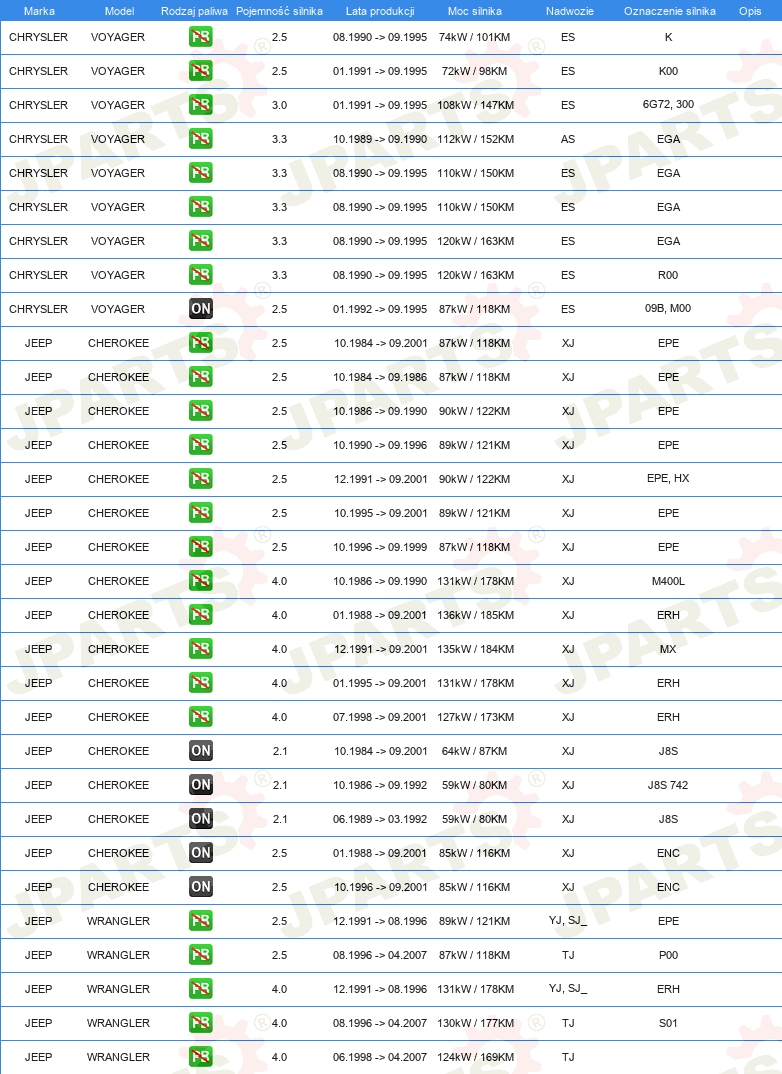This screenshot has width=782, height=1074.
Task: Click the power value '136kW / 185KM'
Action: [x=475, y=615]
